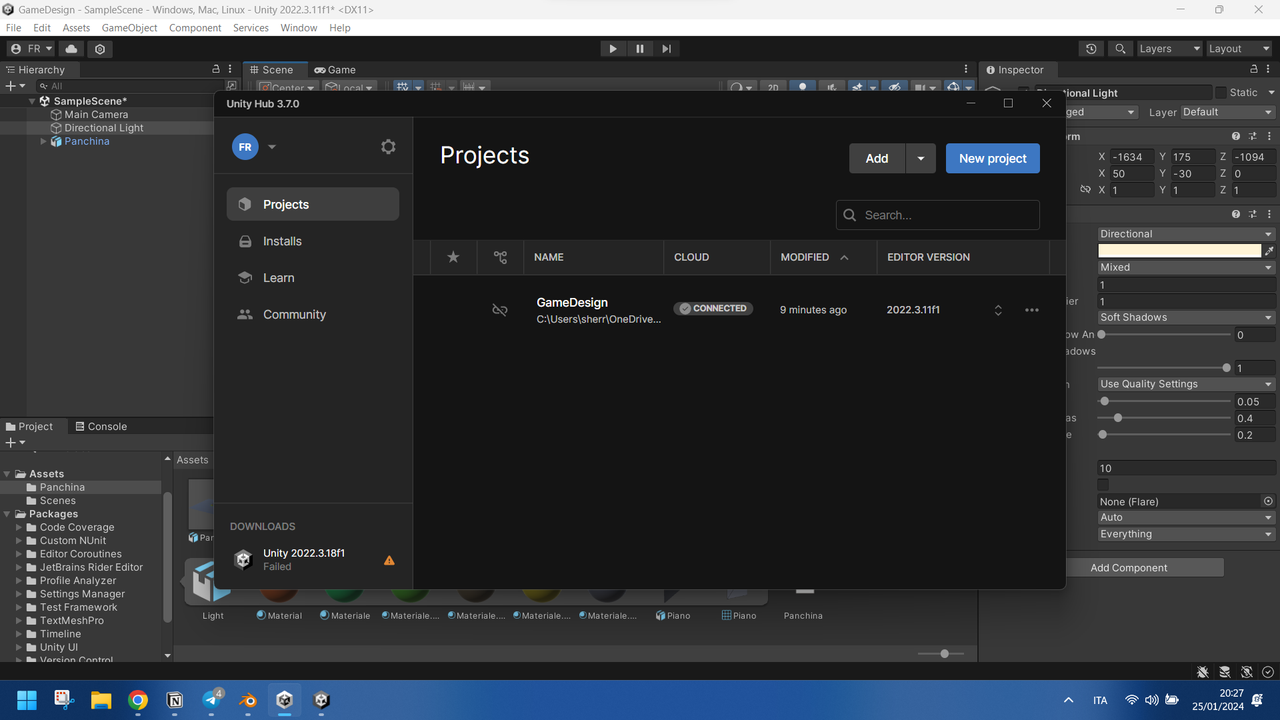Click the debug mode bug icon
Screen dimensions: 1280x720
1203,672
